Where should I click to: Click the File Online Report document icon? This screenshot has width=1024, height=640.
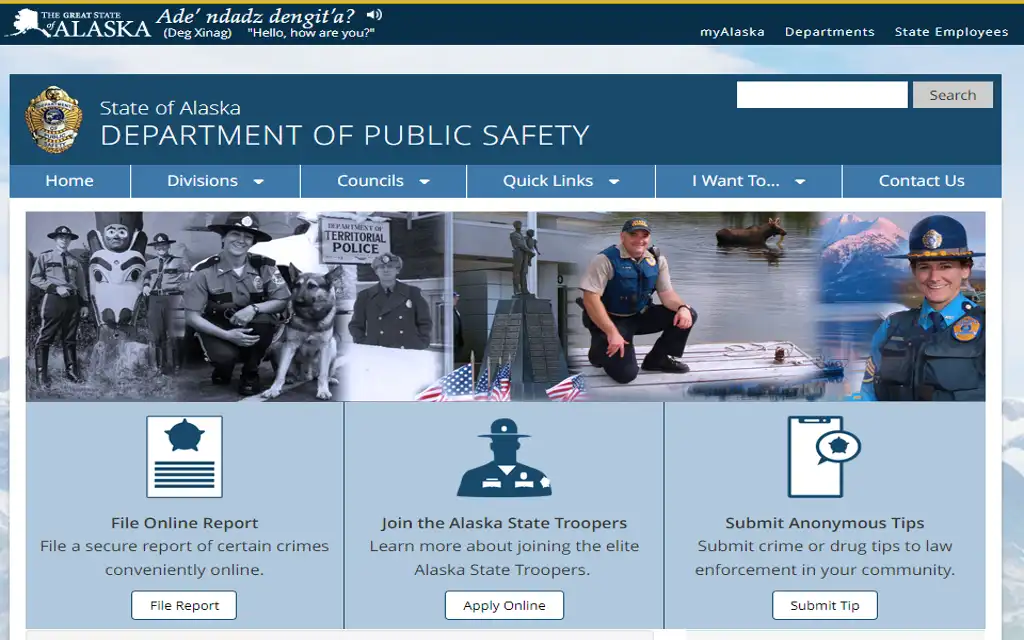click(x=184, y=456)
